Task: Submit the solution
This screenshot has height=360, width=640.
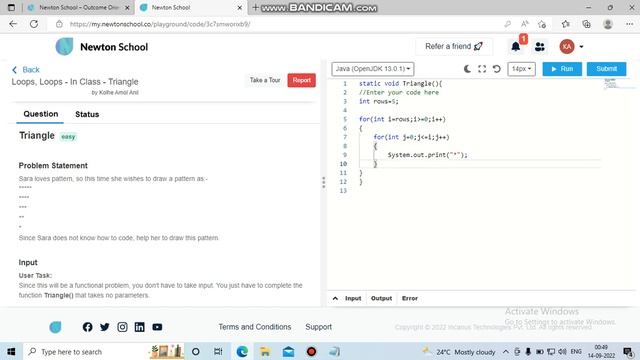Action: pos(606,69)
